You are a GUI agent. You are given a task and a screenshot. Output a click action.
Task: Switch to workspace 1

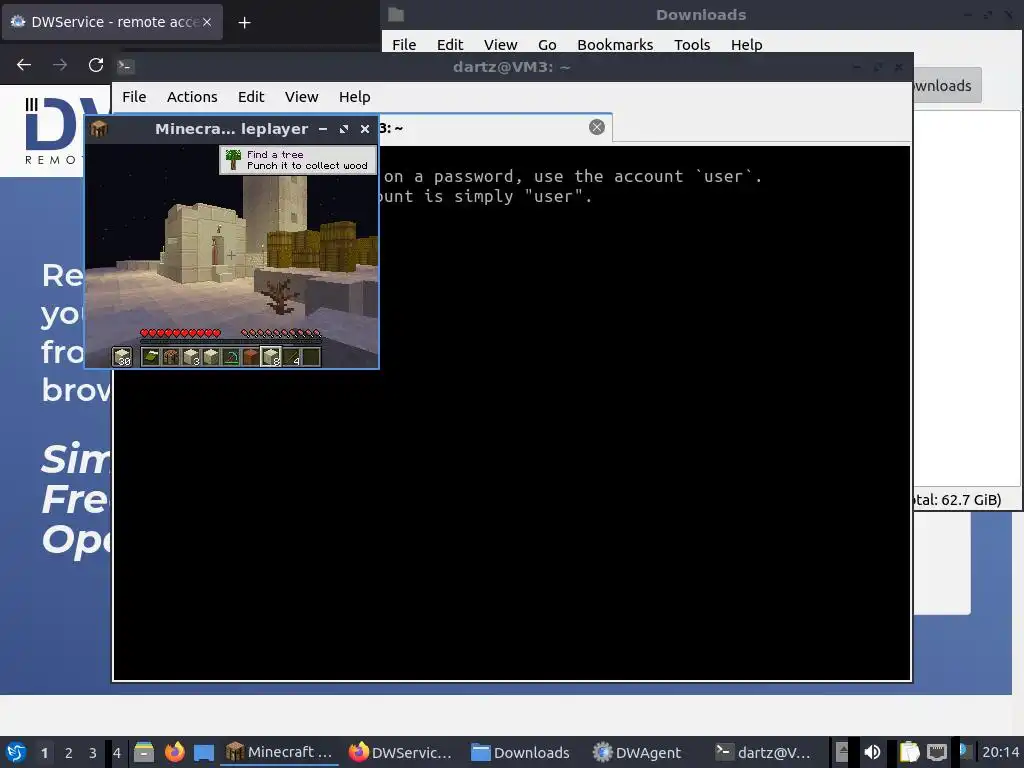click(x=44, y=752)
